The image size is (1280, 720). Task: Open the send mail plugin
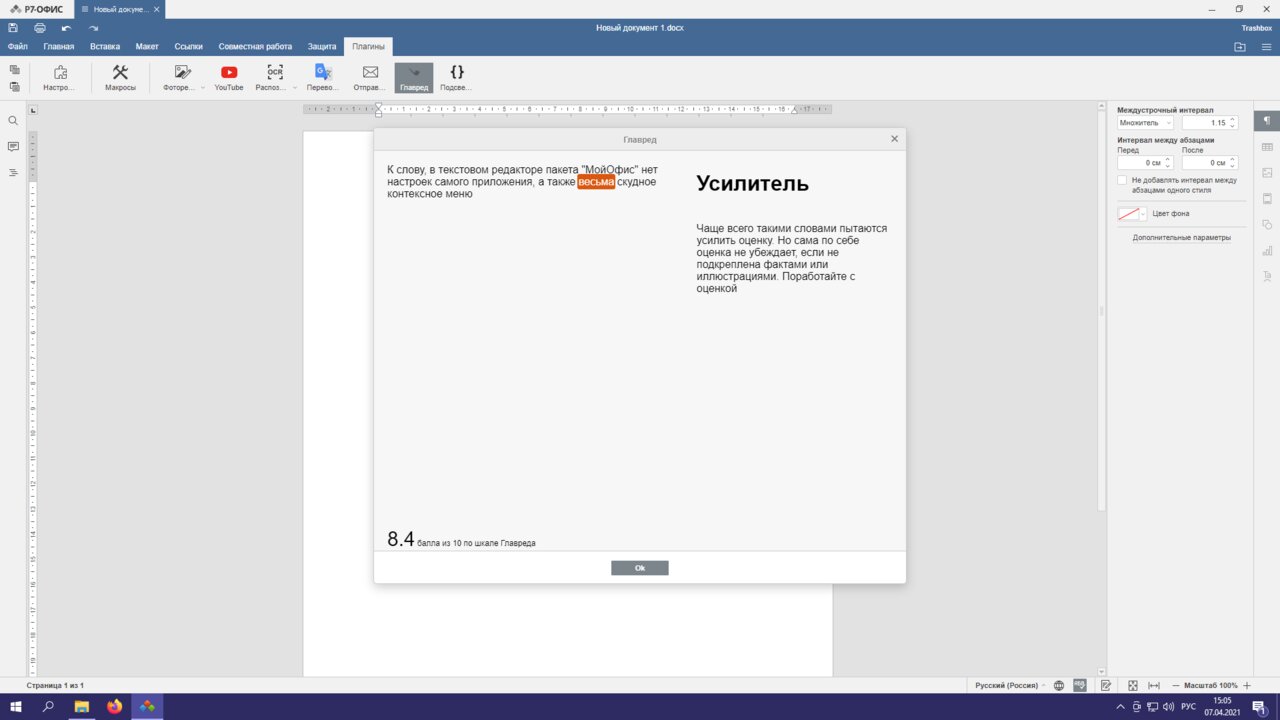pos(370,77)
